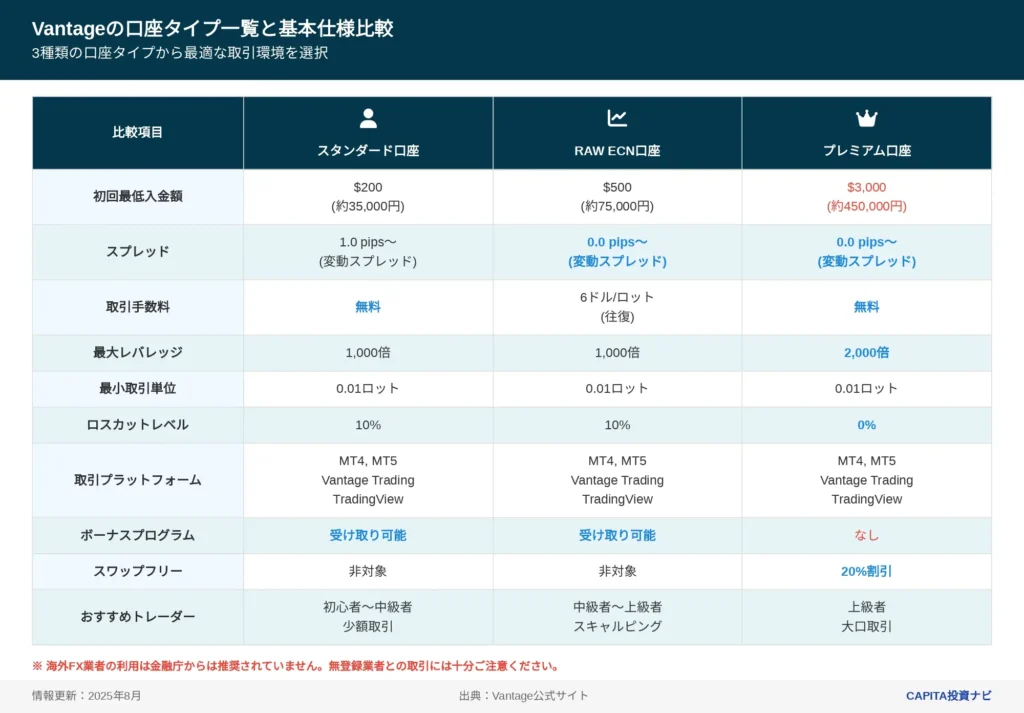Click the 6ドル/ロット commission cell

click(x=617, y=307)
